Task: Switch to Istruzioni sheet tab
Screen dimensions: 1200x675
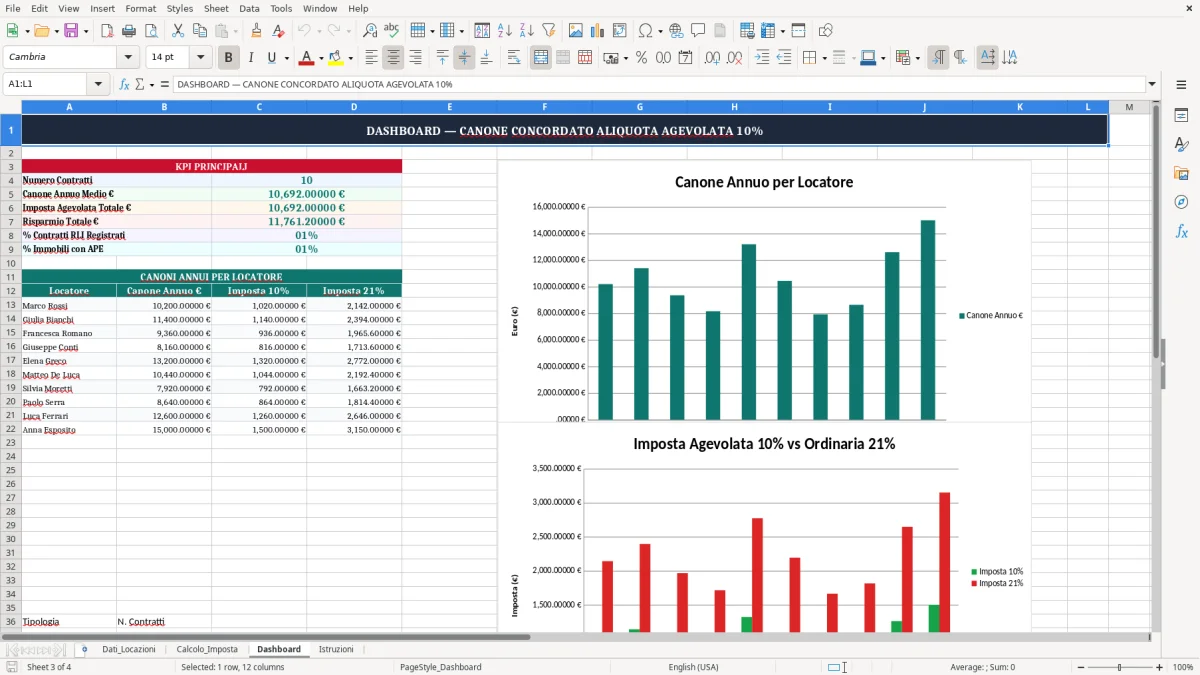Action: (x=336, y=649)
